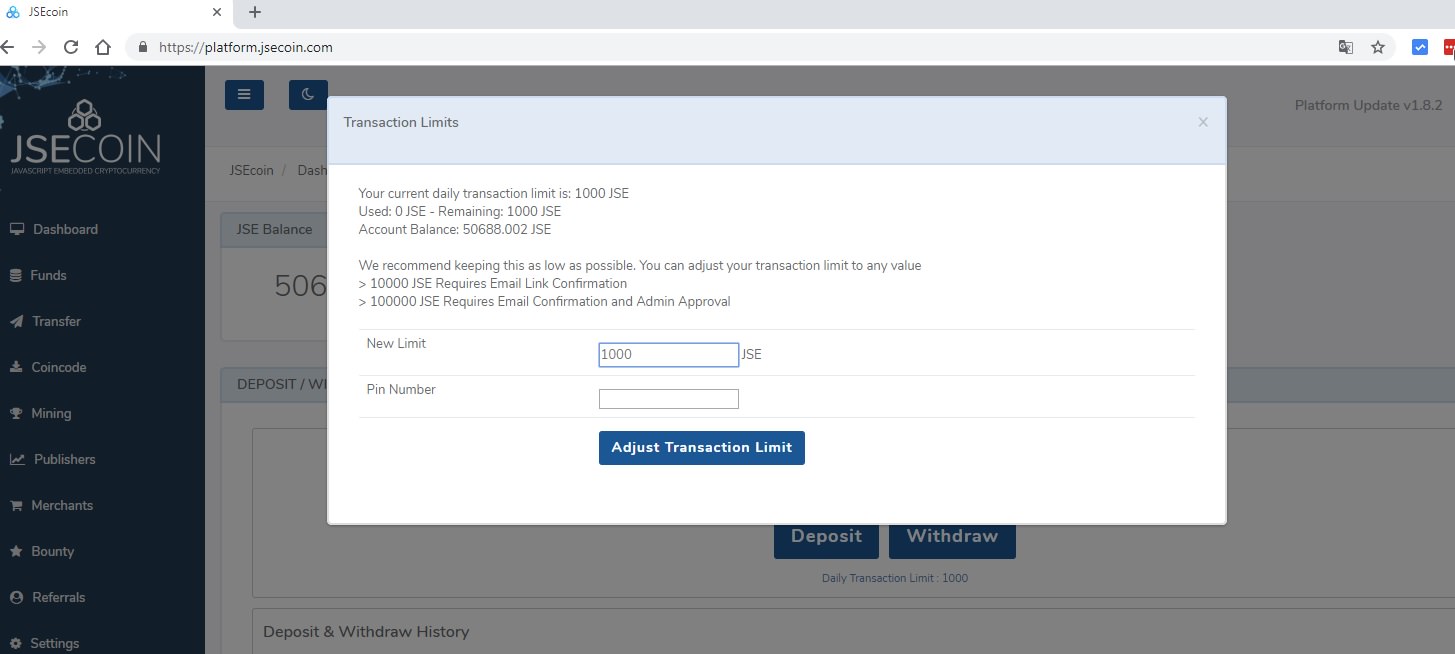The height and width of the screenshot is (654, 1455).
Task: Click the blue checkmark extension icon
Action: [x=1420, y=47]
